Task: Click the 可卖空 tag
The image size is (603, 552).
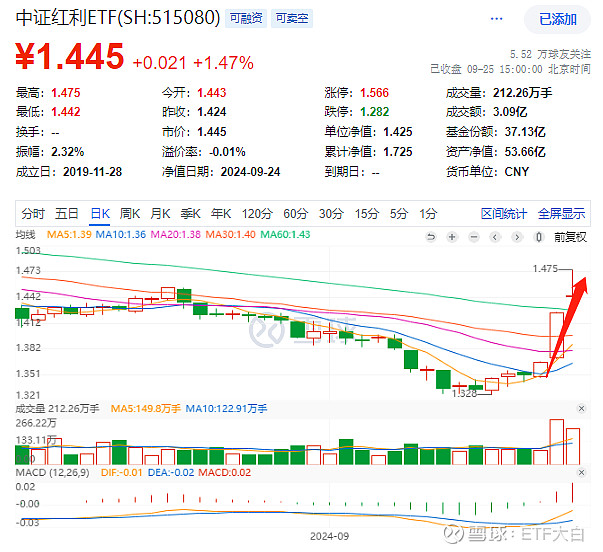Action: point(292,18)
